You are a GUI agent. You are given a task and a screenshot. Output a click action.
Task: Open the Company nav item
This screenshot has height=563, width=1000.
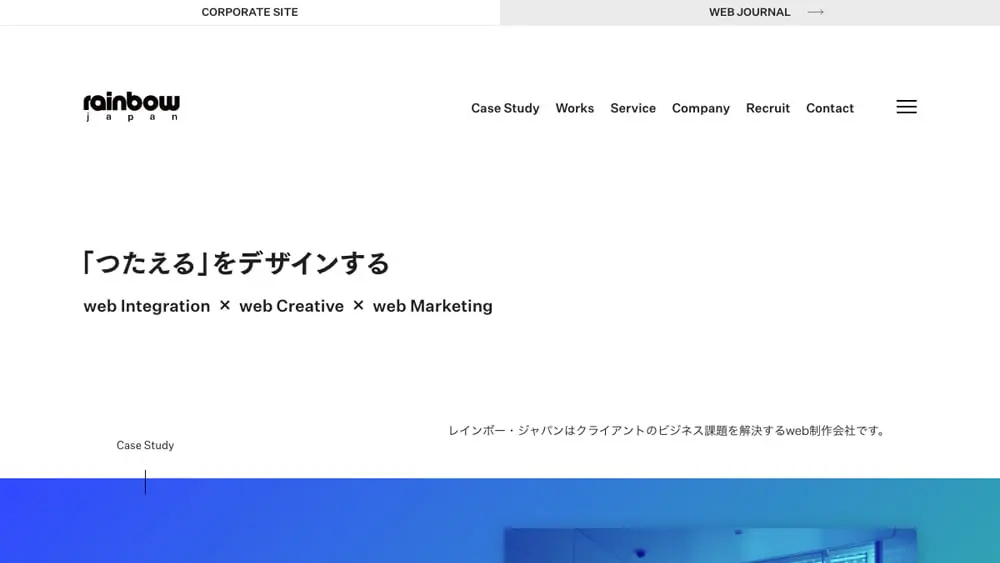point(700,108)
